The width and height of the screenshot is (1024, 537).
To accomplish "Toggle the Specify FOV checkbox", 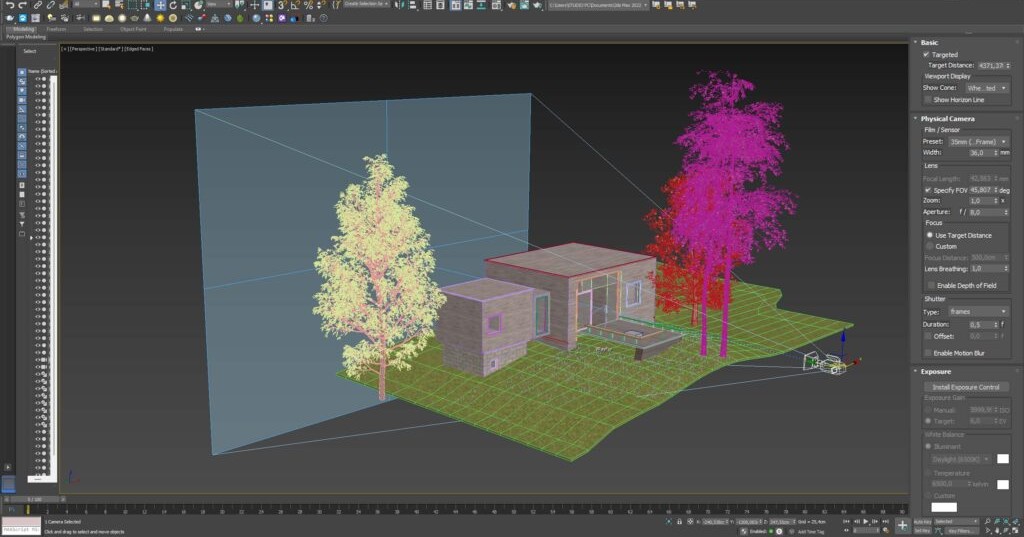I will (927, 190).
